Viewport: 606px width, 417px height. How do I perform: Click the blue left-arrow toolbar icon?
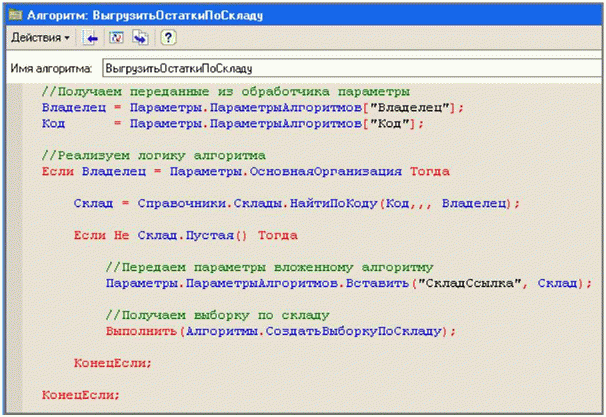coord(90,37)
